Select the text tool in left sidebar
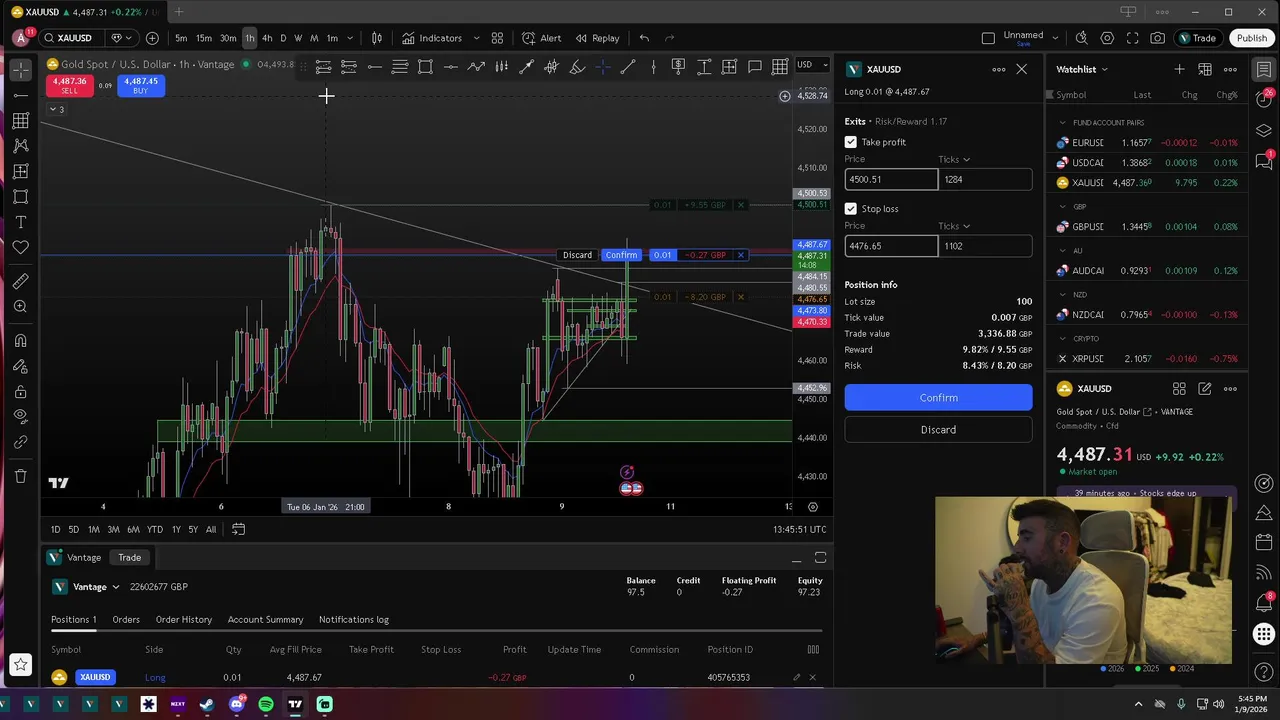The image size is (1280, 720). [20, 222]
